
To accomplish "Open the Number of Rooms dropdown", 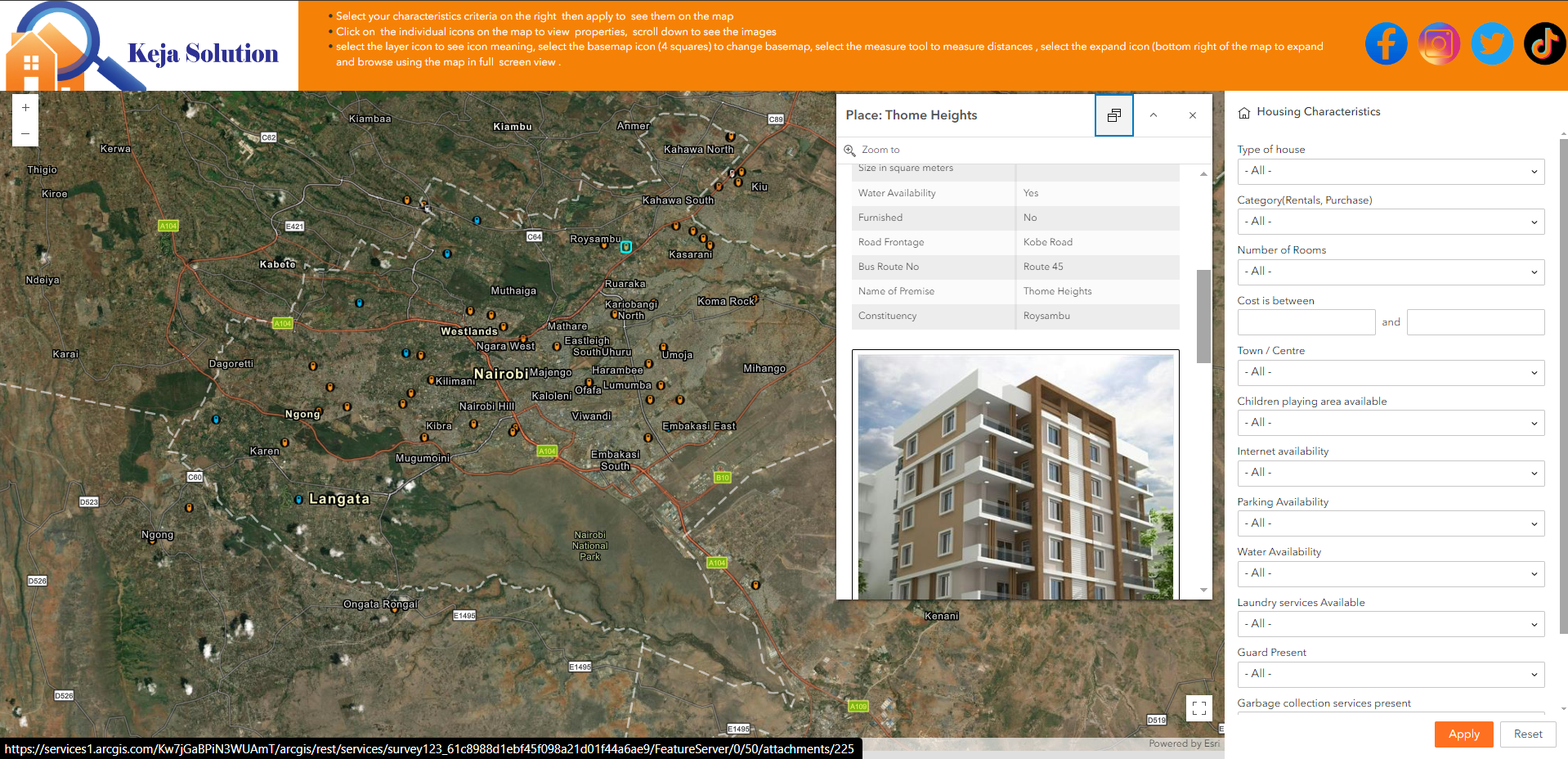I will tap(1390, 272).
